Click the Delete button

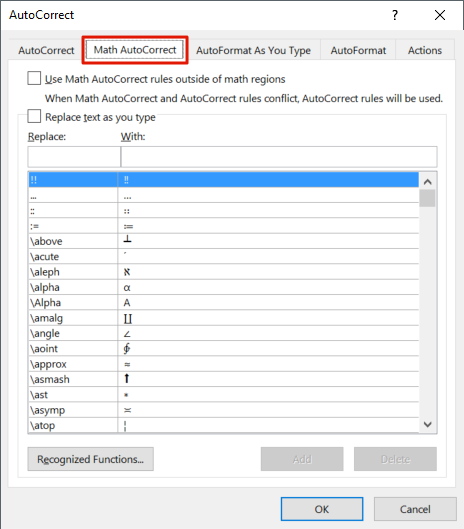coord(395,459)
